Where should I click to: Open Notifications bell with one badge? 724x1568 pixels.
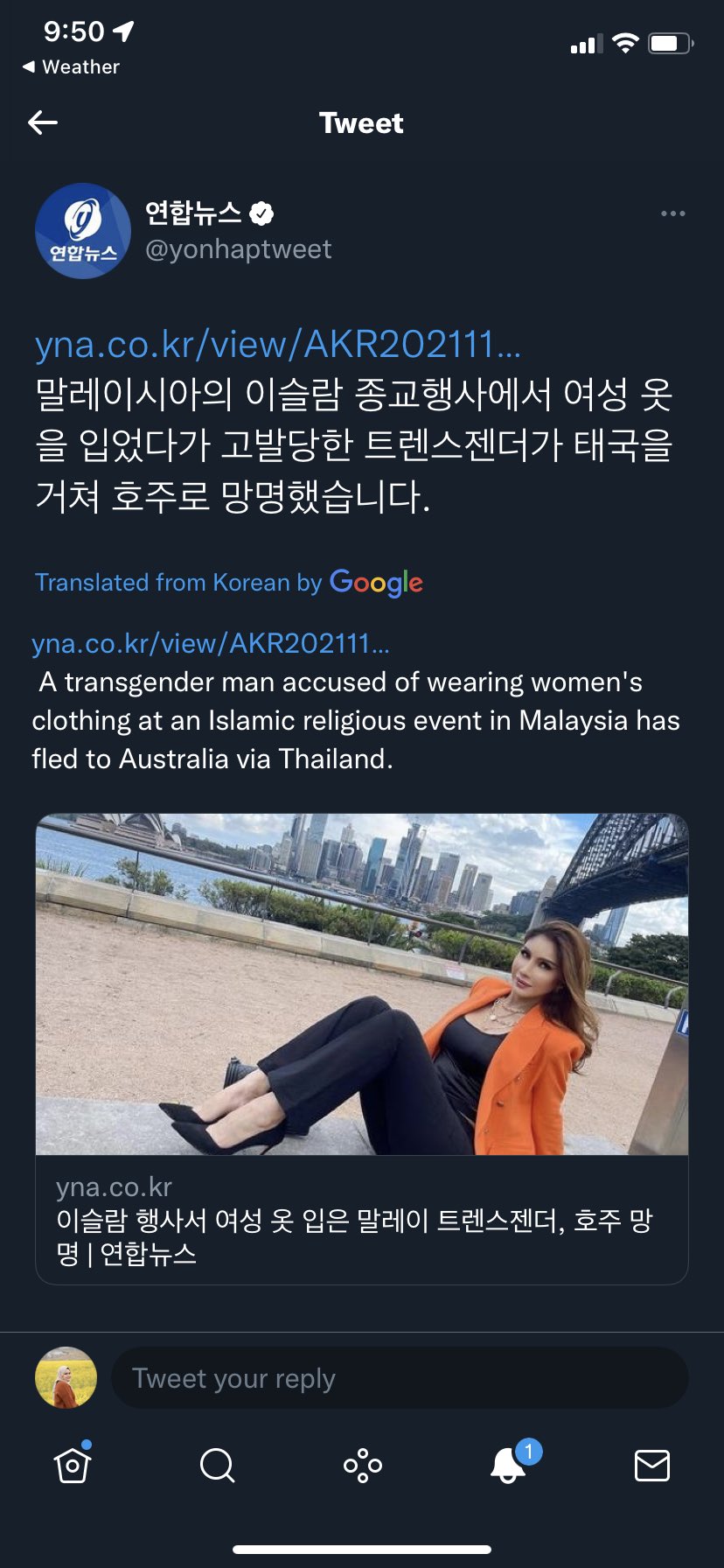(509, 1464)
